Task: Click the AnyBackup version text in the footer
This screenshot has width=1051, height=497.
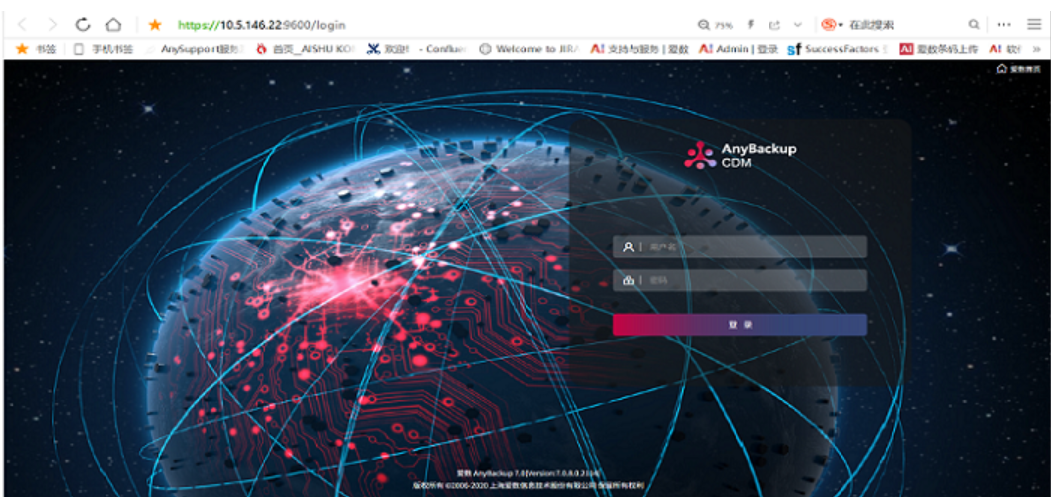Action: (x=528, y=473)
